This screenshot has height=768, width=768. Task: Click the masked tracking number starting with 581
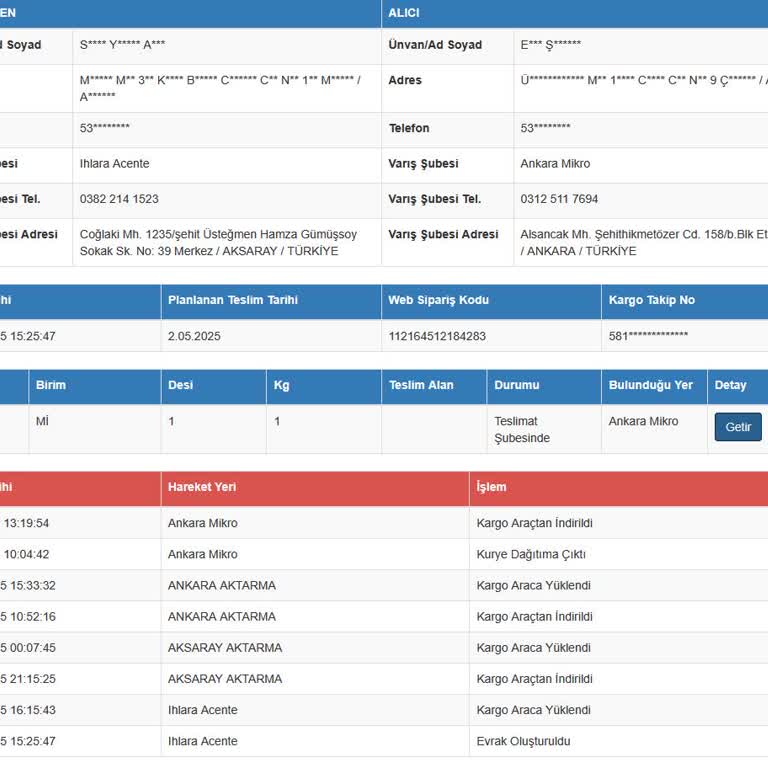(648, 336)
